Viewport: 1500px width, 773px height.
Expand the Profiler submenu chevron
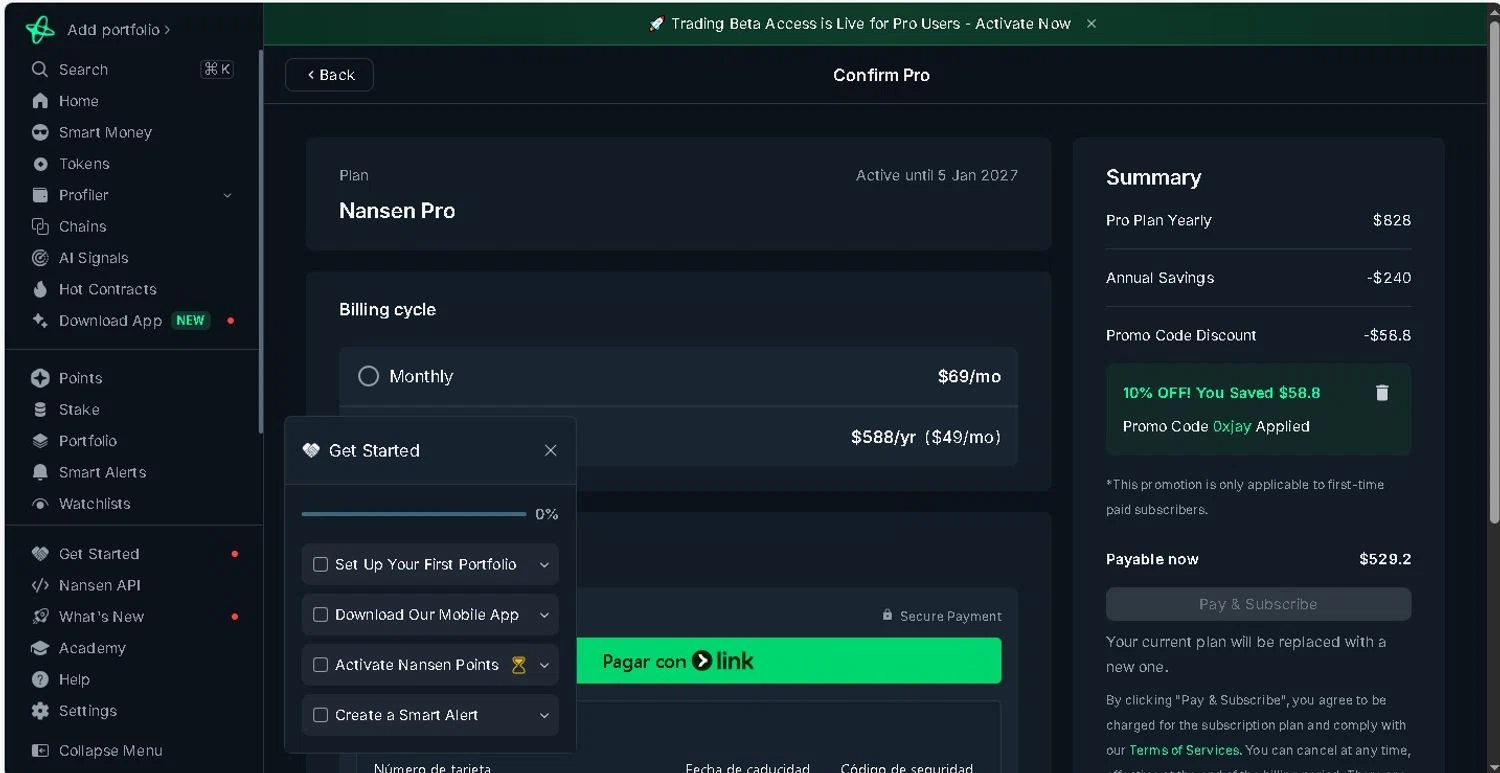tap(228, 195)
